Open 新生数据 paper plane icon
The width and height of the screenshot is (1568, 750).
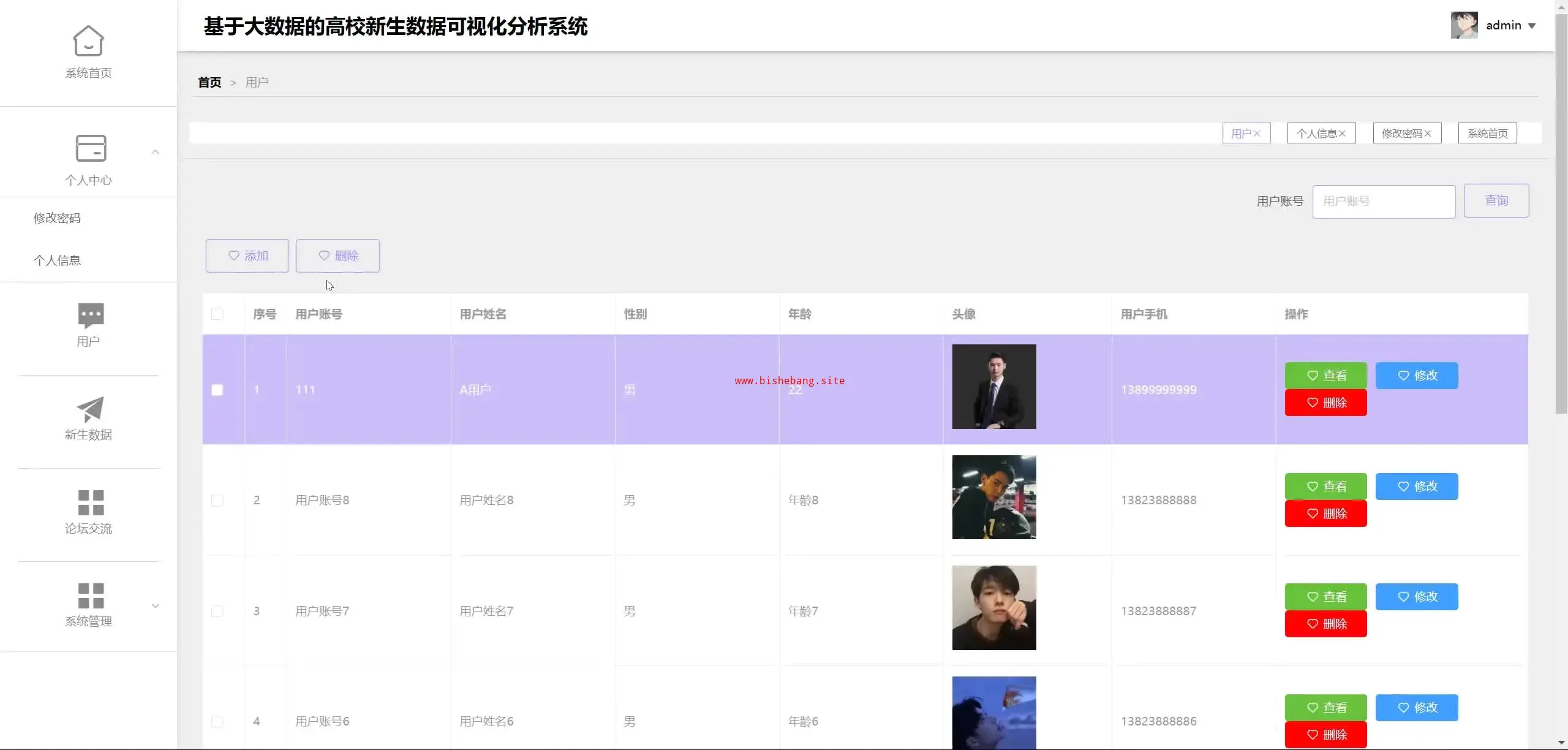coord(91,409)
